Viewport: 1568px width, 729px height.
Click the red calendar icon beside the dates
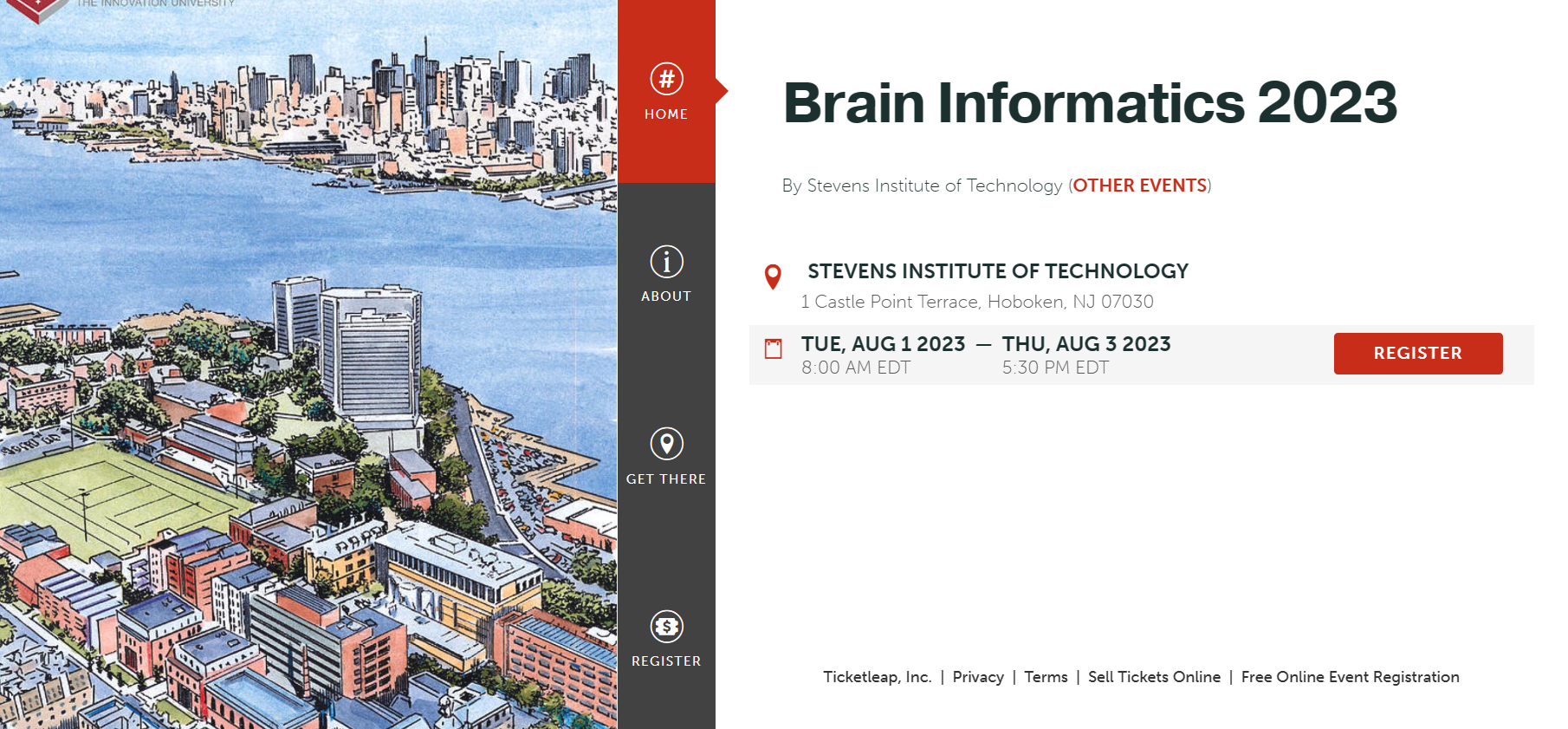click(x=773, y=348)
